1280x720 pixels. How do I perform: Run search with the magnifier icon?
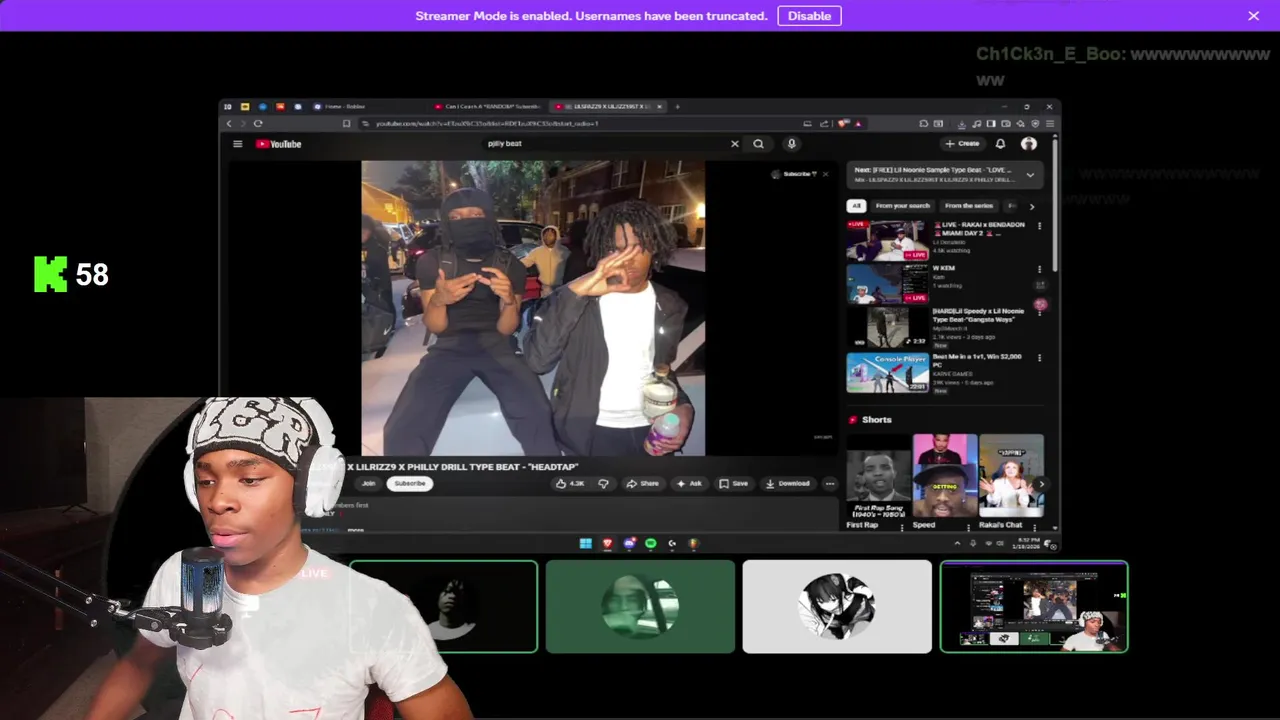point(758,144)
